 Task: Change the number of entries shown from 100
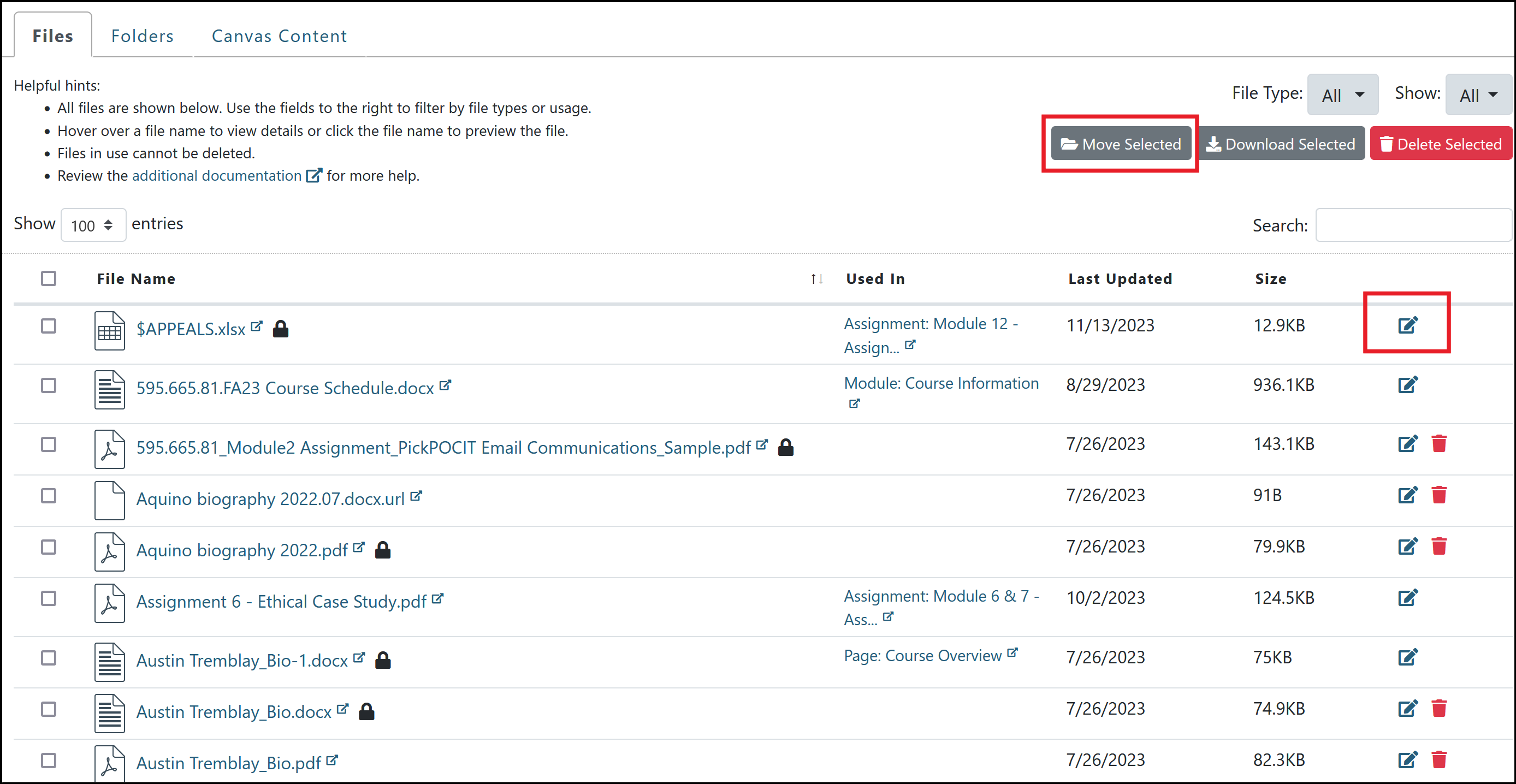(93, 225)
